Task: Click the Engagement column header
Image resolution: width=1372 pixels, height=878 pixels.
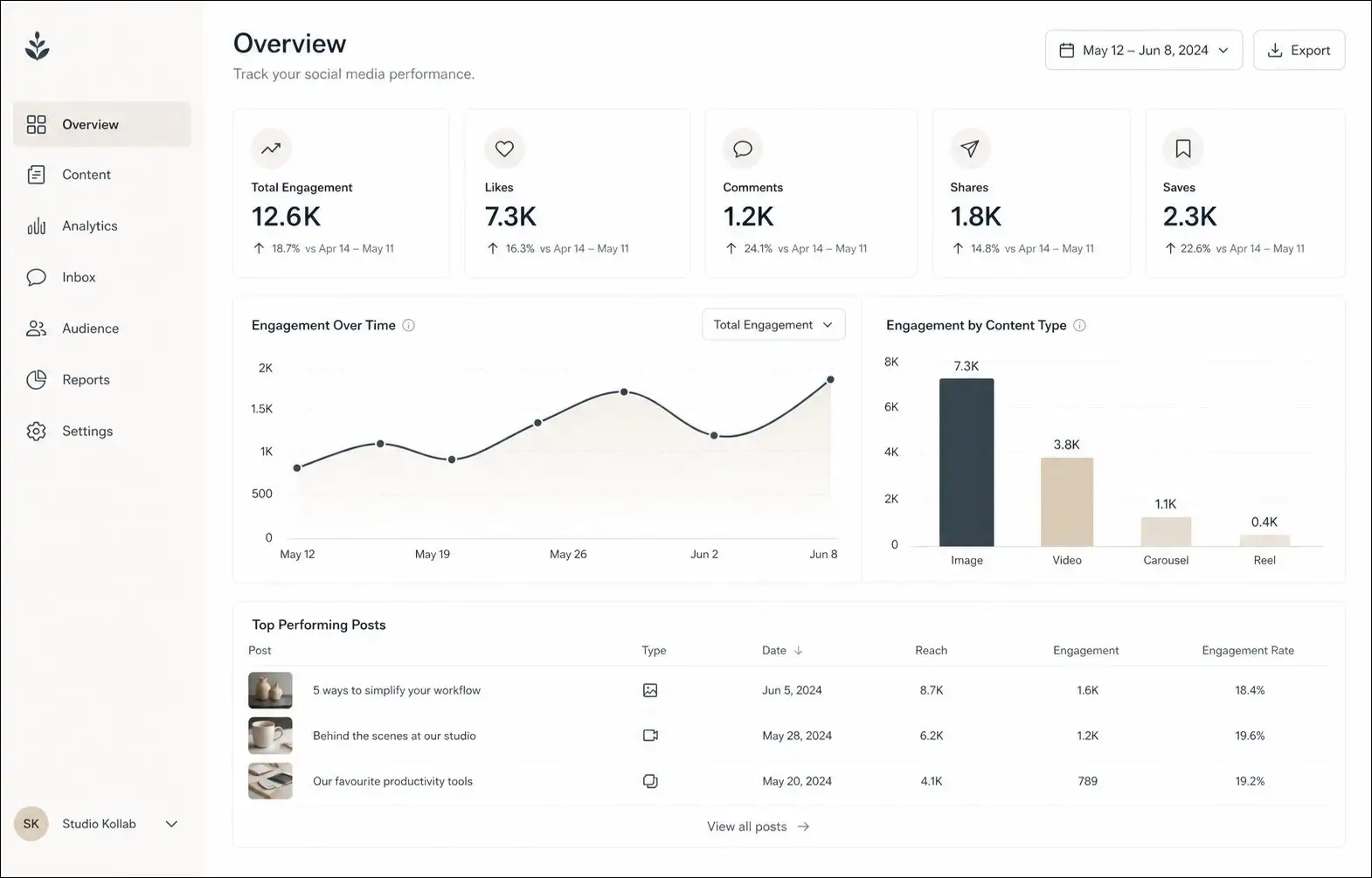Action: (1086, 651)
